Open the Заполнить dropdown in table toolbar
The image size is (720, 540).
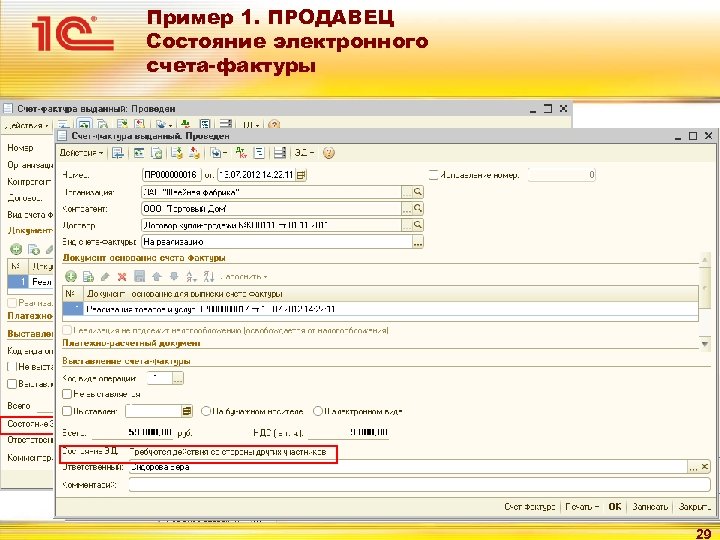click(244, 277)
